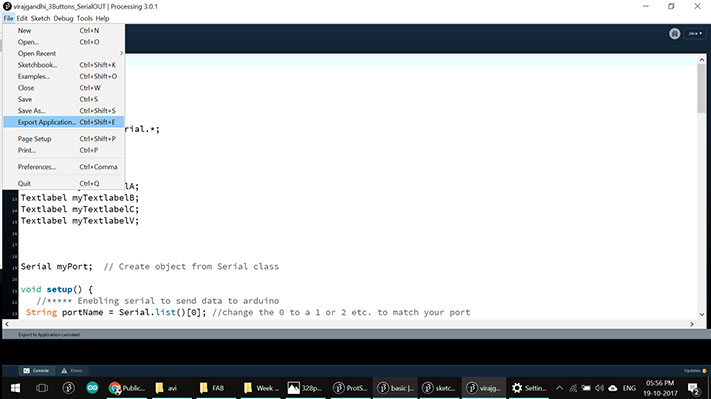Click the export canceled status message
The width and height of the screenshot is (711, 399).
(49, 335)
